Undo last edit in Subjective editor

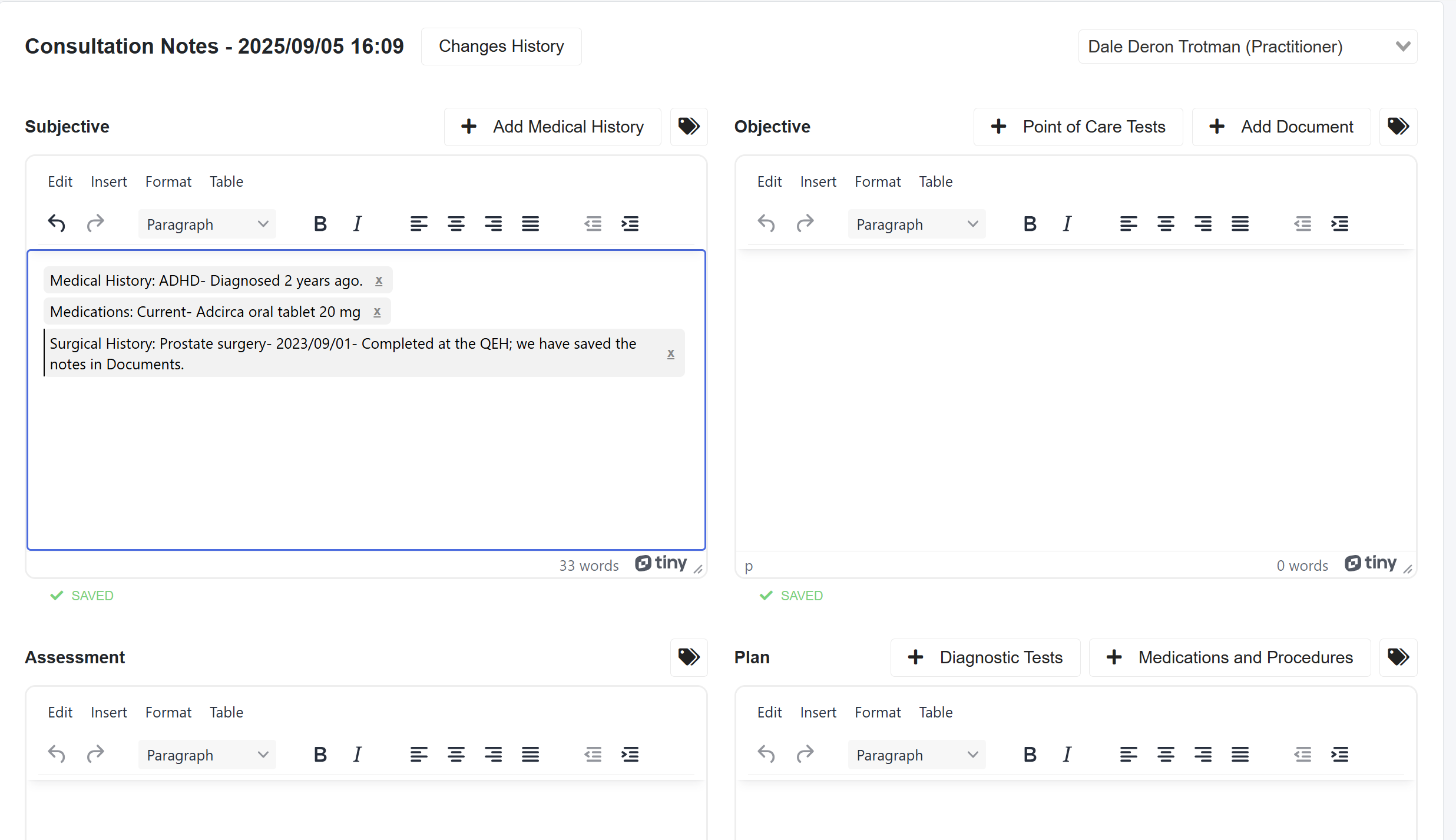(x=57, y=224)
